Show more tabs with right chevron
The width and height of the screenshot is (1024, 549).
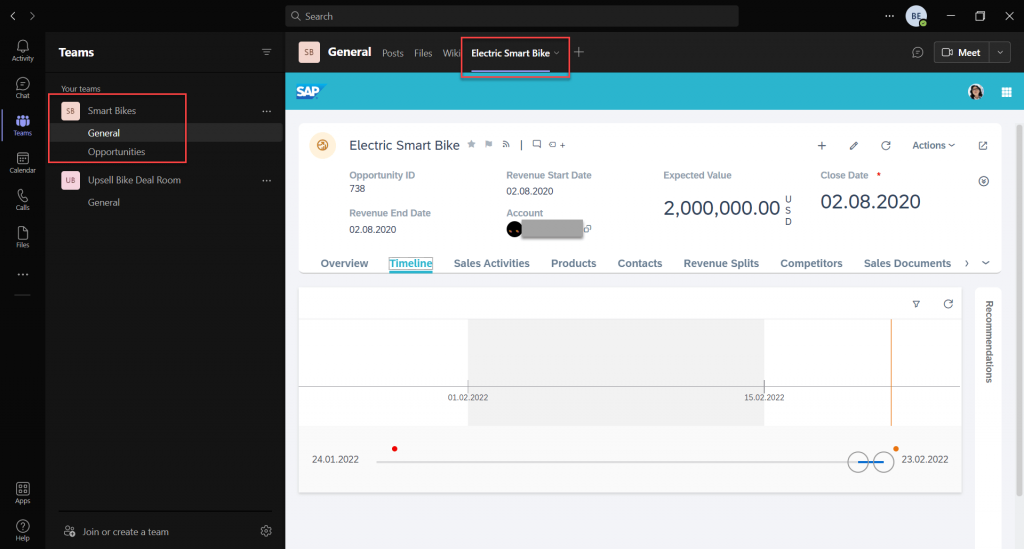coord(967,263)
